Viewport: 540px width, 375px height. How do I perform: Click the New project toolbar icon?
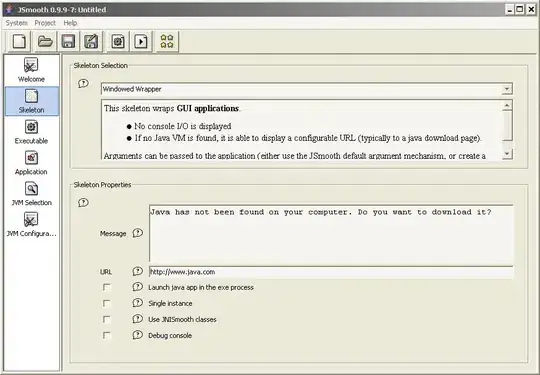pos(19,42)
